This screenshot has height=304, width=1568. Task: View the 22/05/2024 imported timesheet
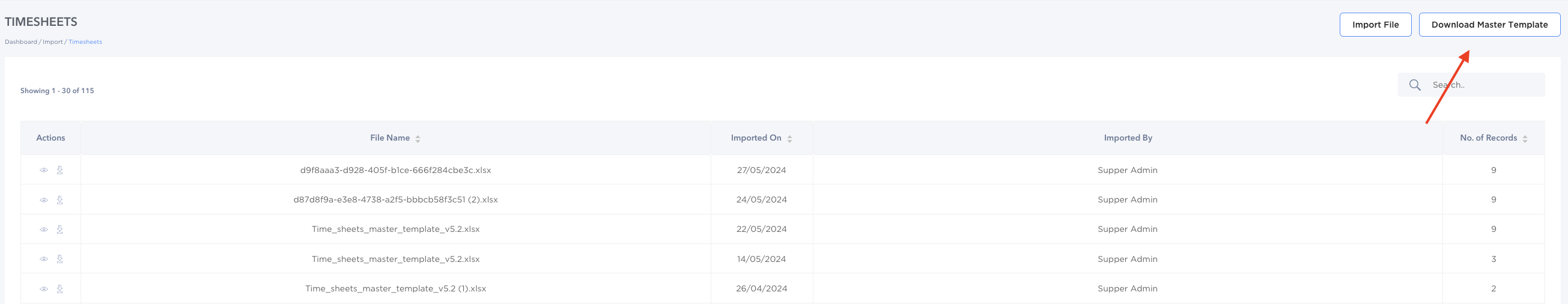point(44,230)
